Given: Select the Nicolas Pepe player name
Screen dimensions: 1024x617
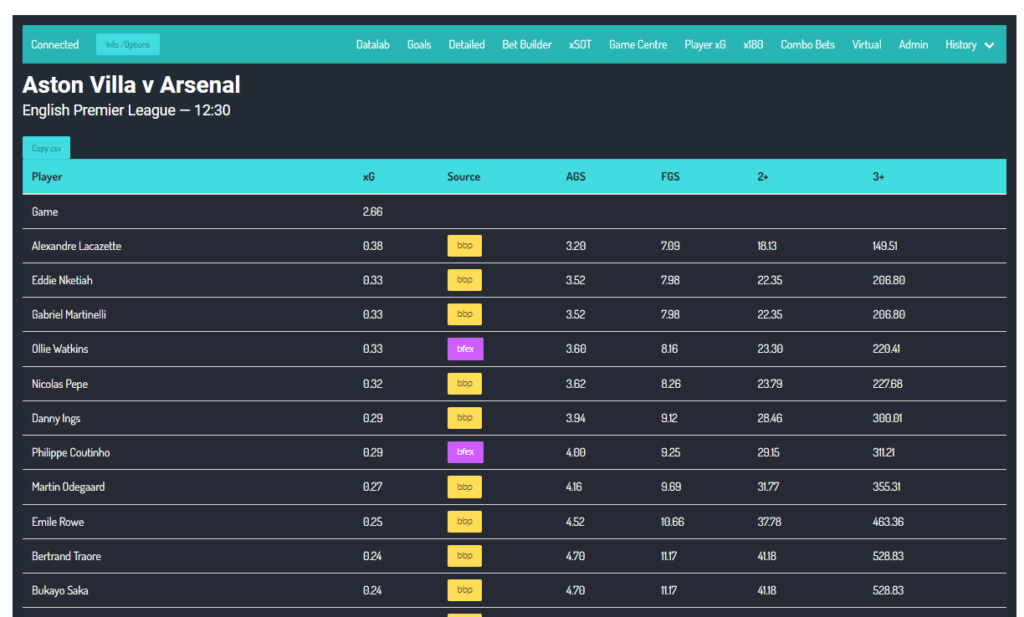Looking at the screenshot, I should [59, 384].
